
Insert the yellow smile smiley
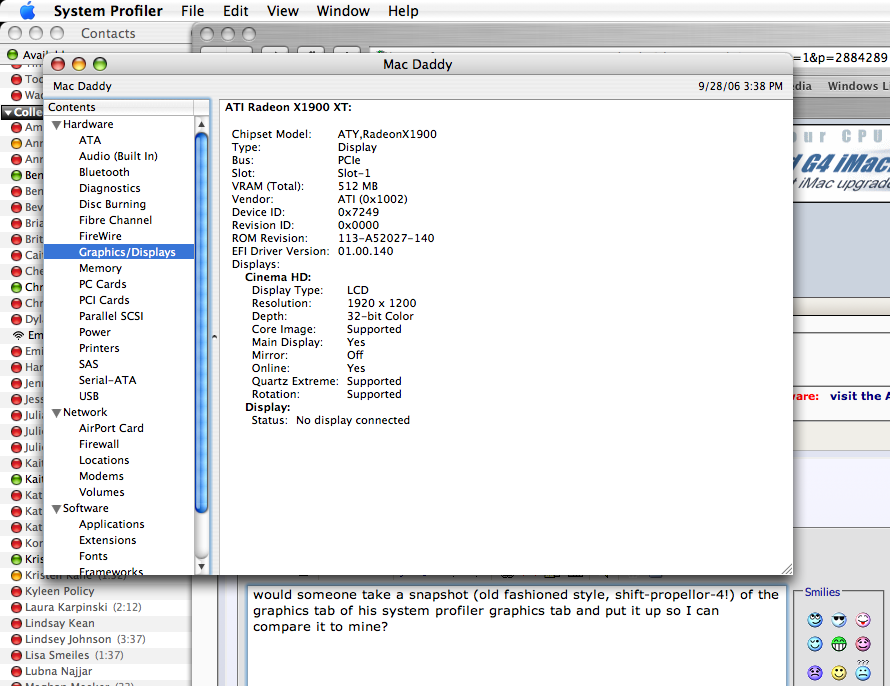coord(839,673)
